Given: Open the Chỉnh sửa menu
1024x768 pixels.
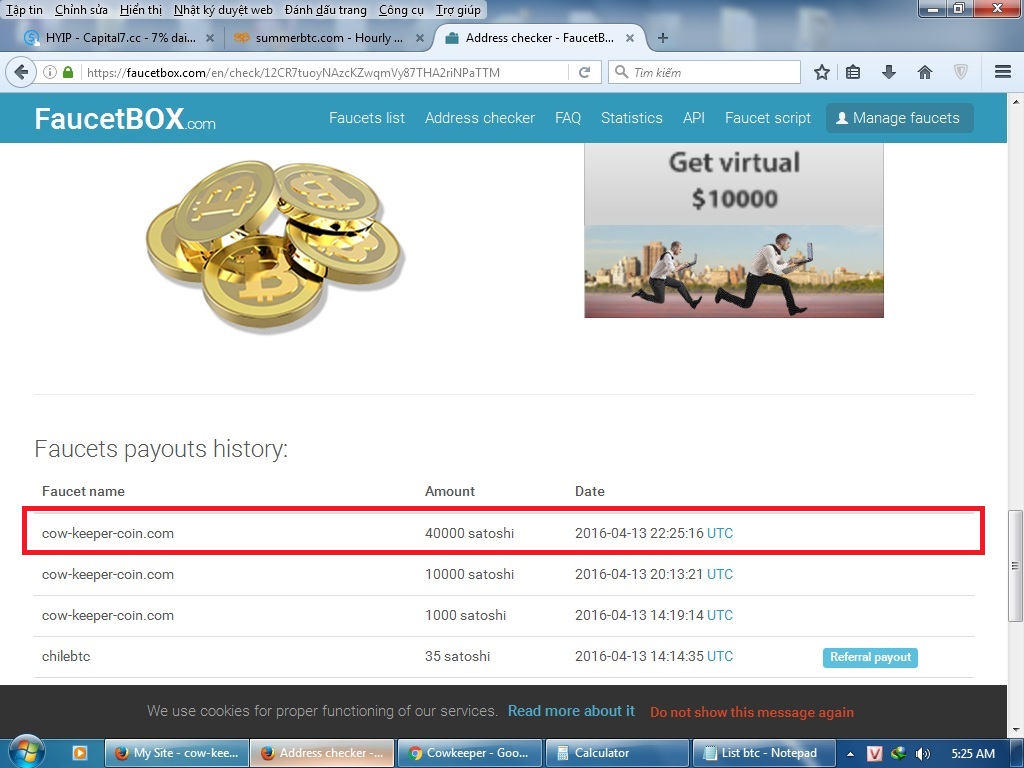Looking at the screenshot, I should click(x=81, y=10).
